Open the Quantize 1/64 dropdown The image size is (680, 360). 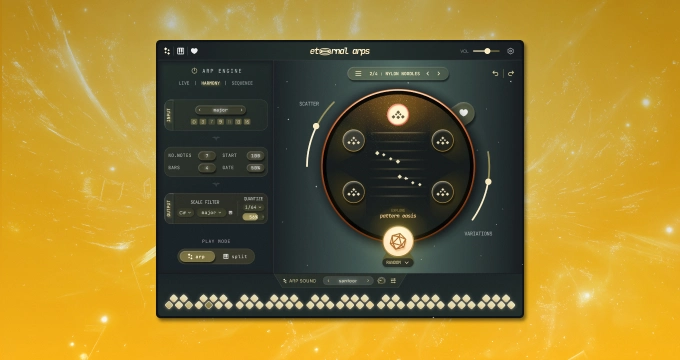pyautogui.click(x=253, y=207)
